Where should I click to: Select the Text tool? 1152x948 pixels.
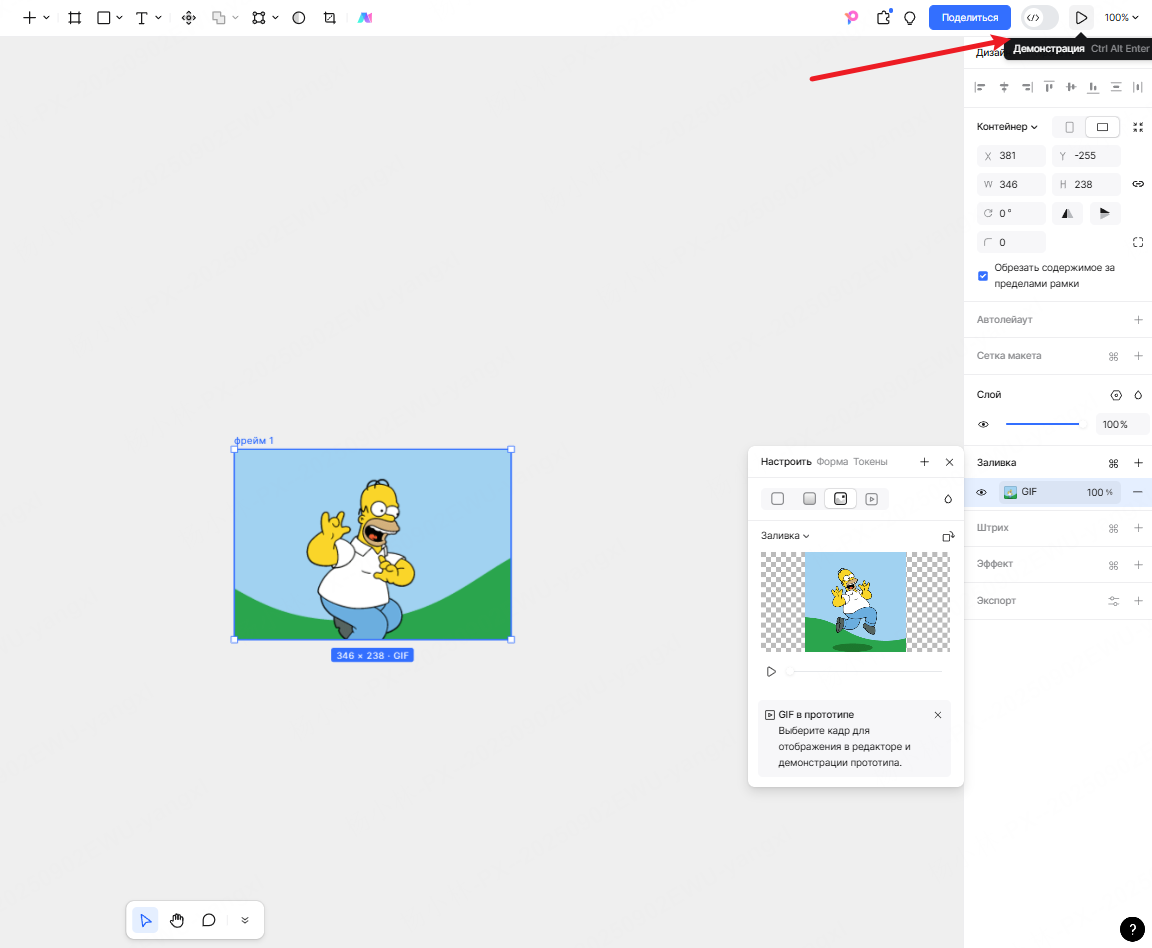pos(141,18)
